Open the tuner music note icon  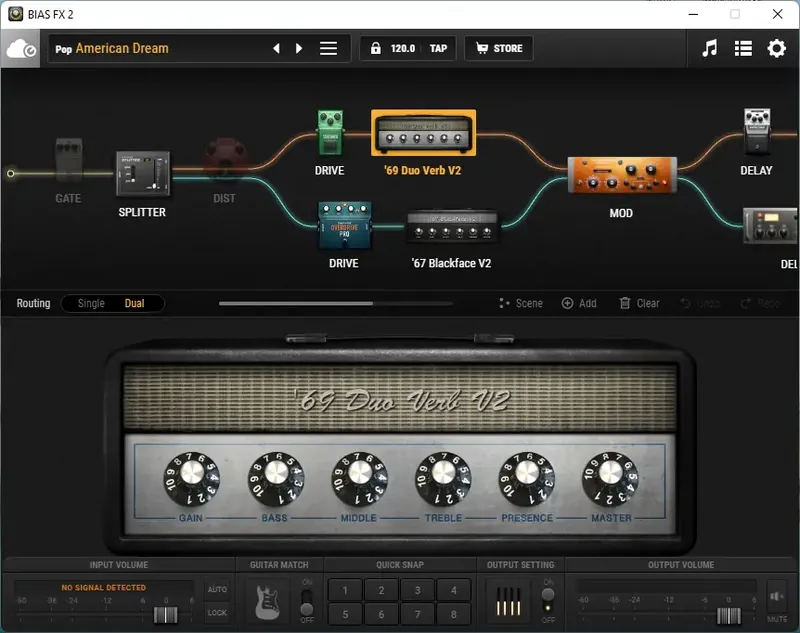point(709,48)
